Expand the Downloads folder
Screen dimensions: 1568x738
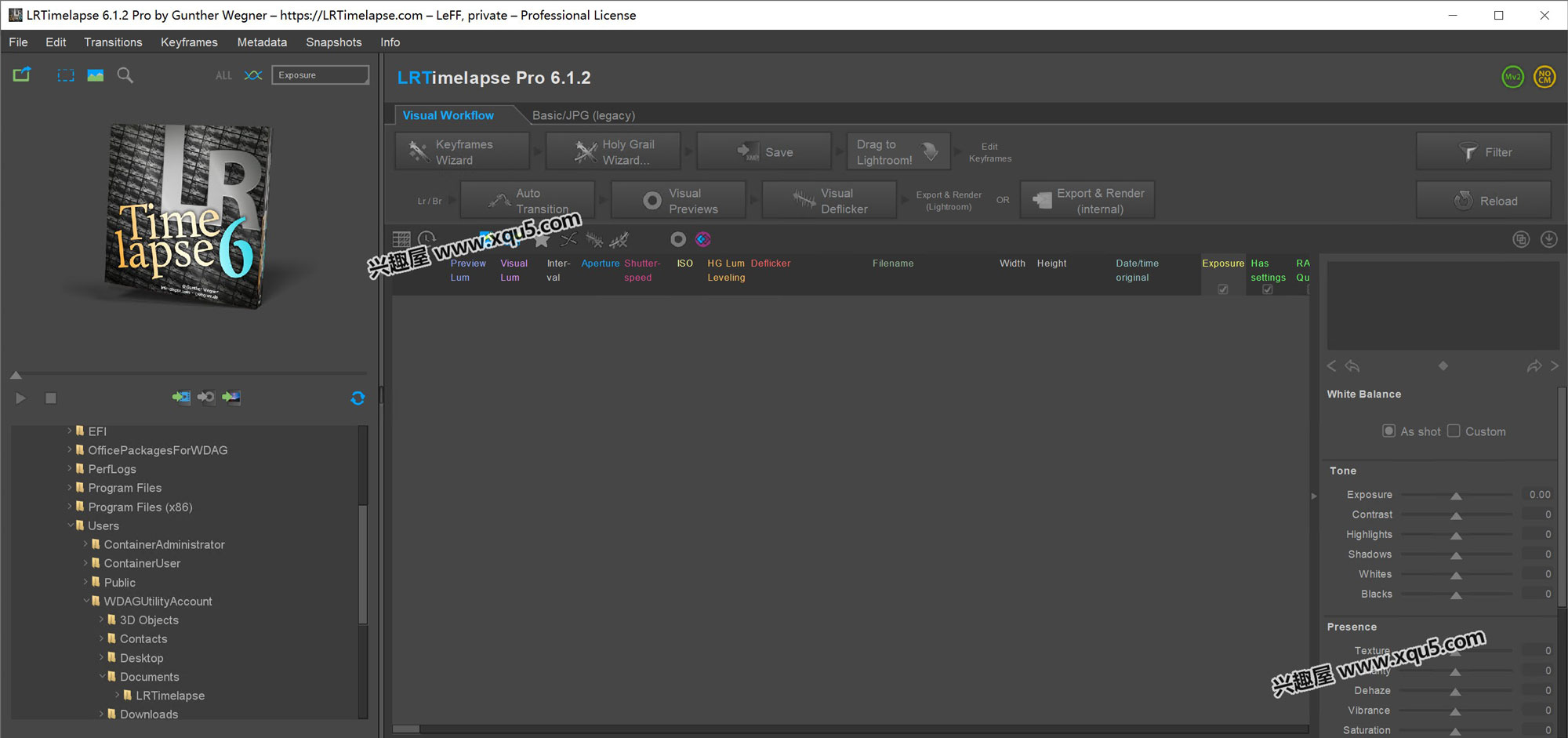(x=101, y=714)
